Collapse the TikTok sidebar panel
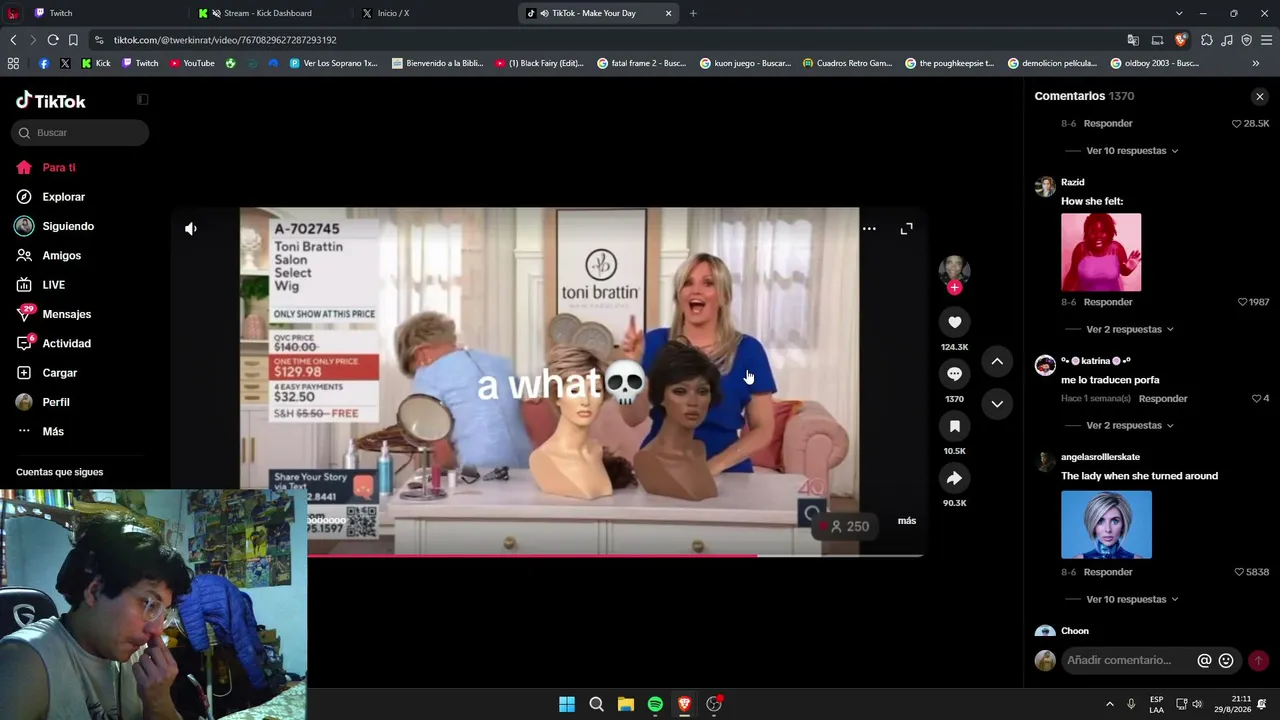This screenshot has width=1280, height=720. coord(142,100)
